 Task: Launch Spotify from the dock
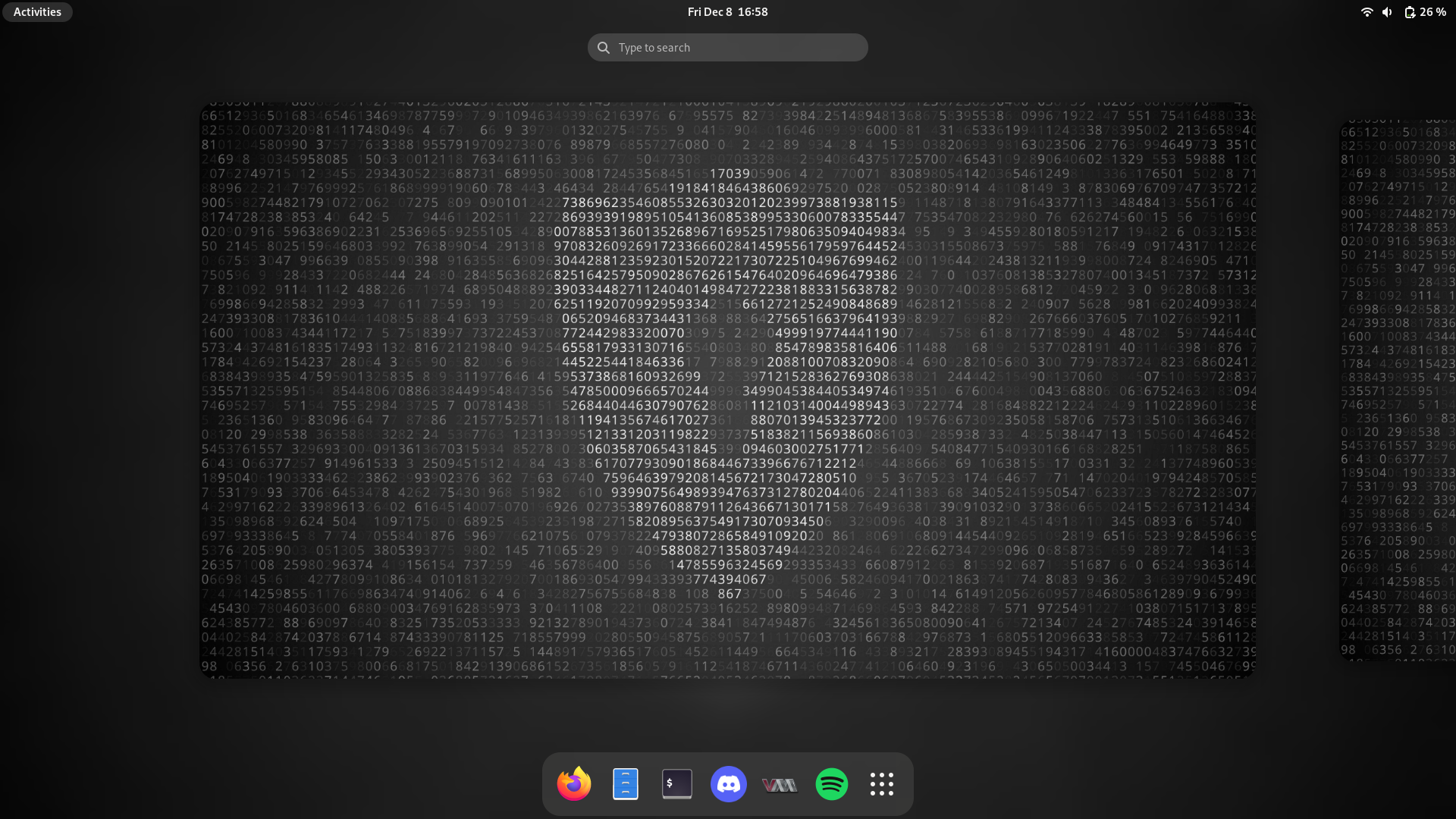(x=832, y=784)
